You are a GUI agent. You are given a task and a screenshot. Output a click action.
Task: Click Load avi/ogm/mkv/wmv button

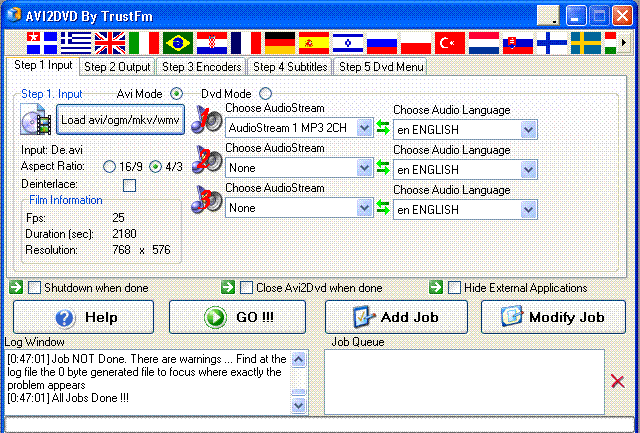pos(120,120)
